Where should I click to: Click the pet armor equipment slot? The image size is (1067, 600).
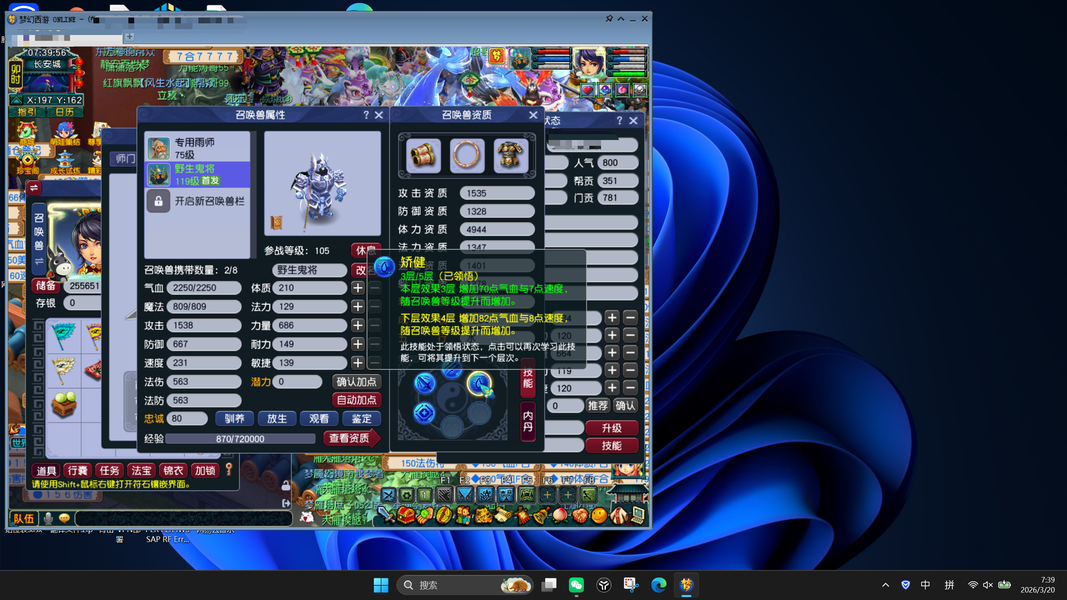(x=510, y=155)
